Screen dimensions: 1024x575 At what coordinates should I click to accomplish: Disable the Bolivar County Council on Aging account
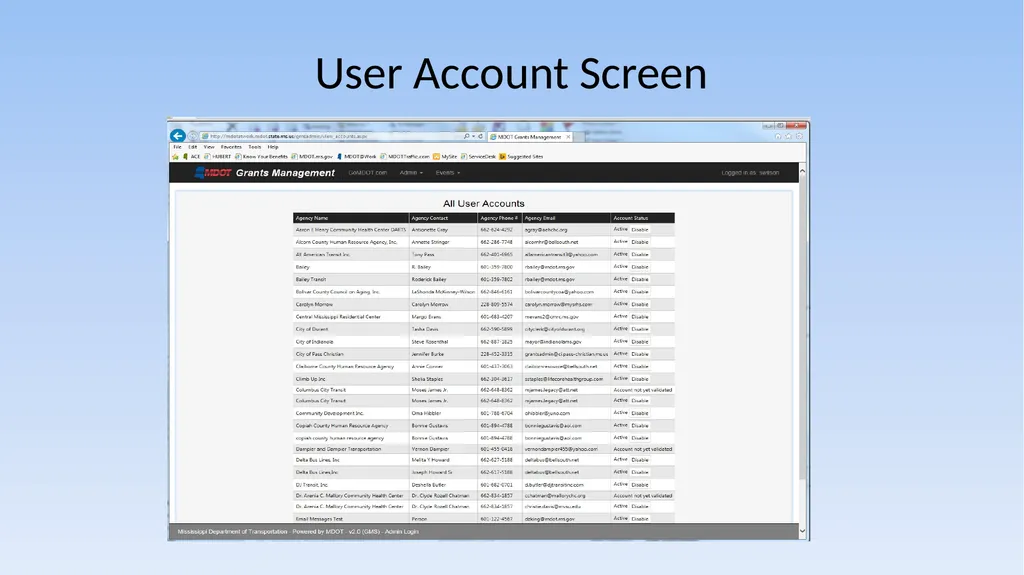640,292
